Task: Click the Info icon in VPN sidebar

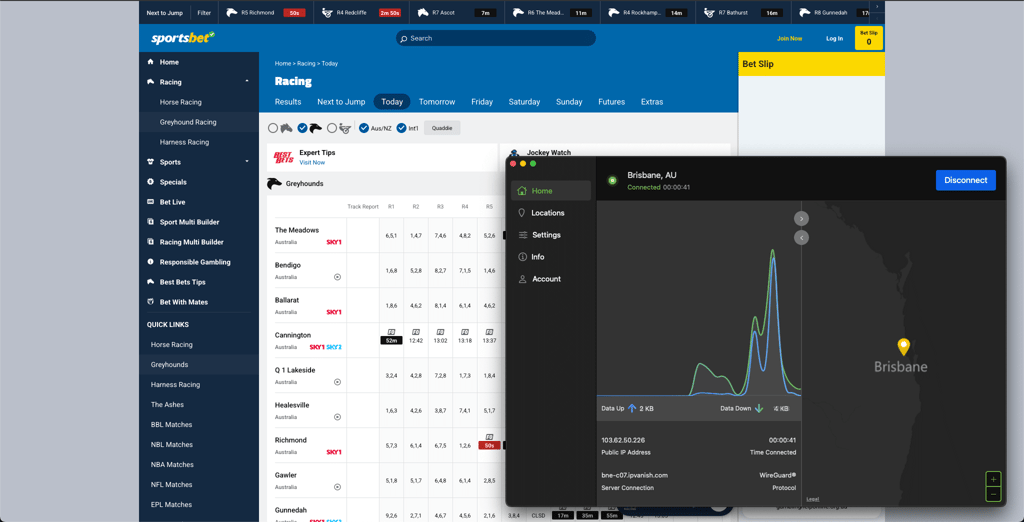Action: coord(522,257)
